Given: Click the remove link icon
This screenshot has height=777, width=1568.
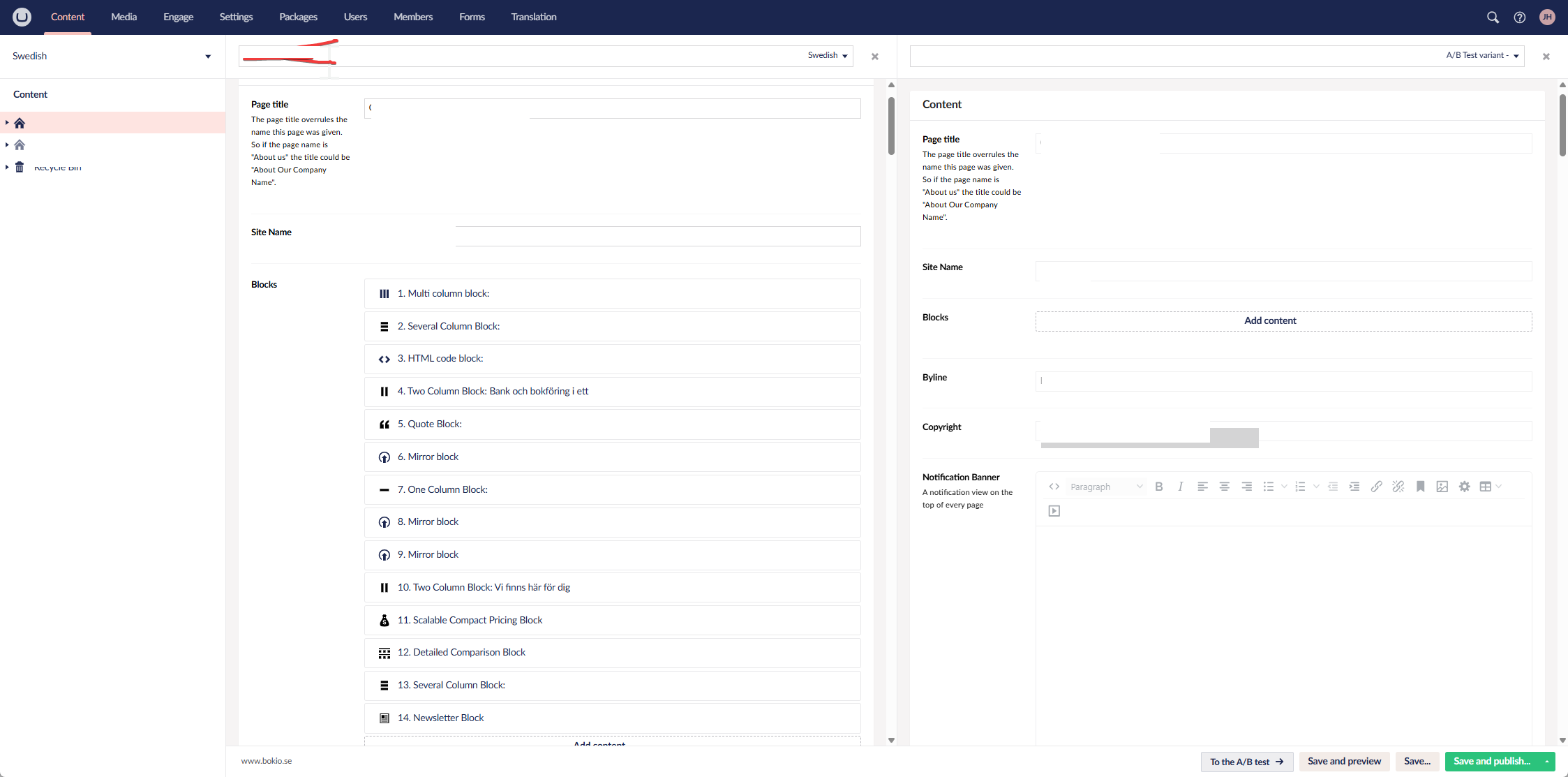Looking at the screenshot, I should coord(1398,487).
